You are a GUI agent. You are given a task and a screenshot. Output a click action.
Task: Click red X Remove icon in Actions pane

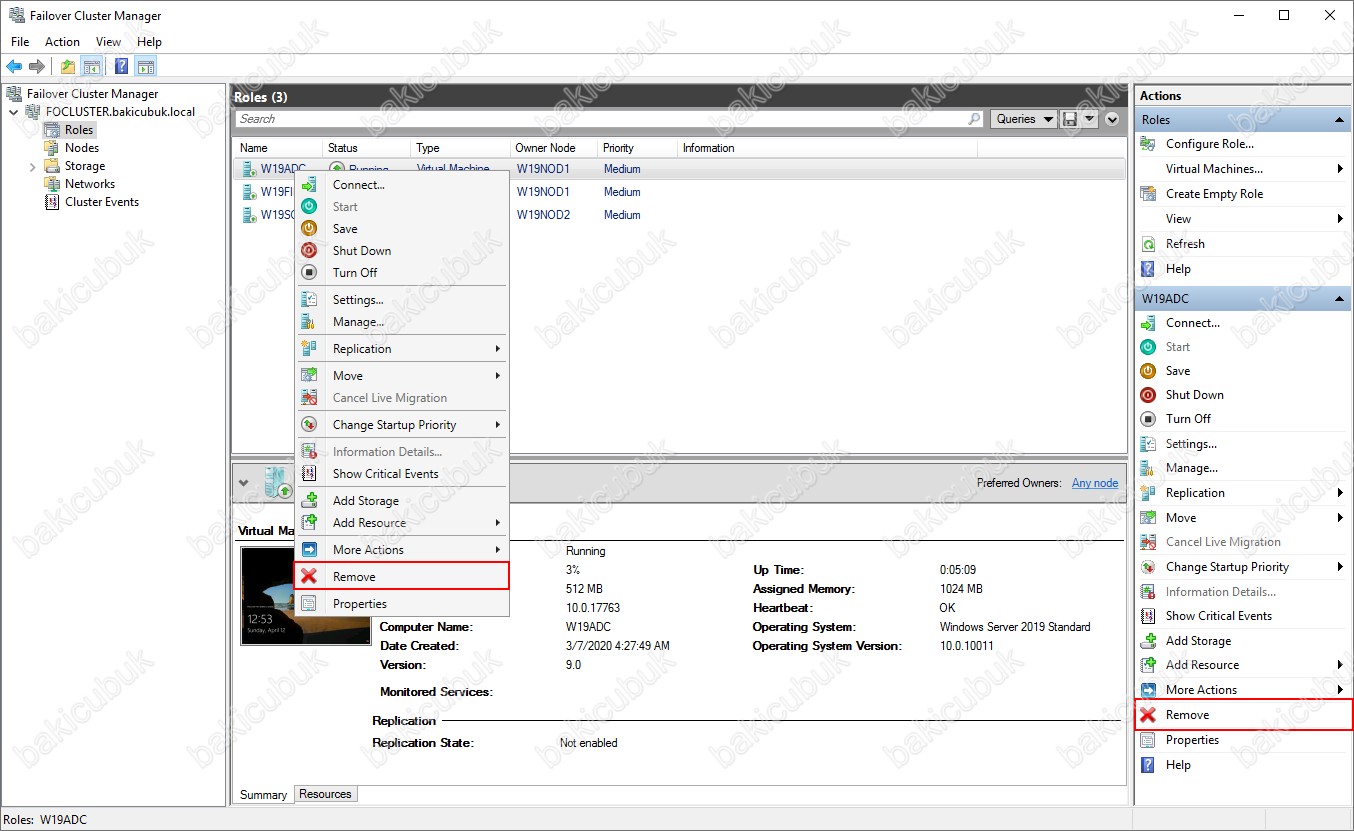(1148, 715)
